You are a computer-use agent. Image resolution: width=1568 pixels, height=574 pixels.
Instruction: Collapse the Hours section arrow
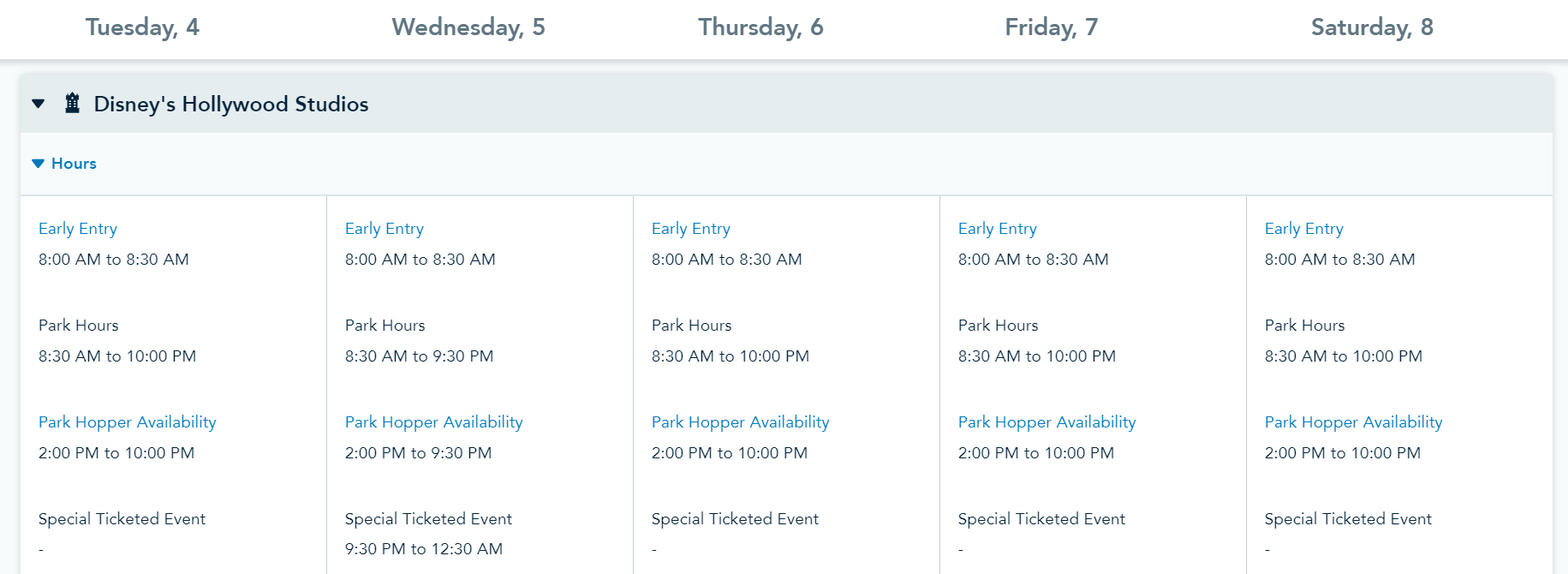coord(38,164)
